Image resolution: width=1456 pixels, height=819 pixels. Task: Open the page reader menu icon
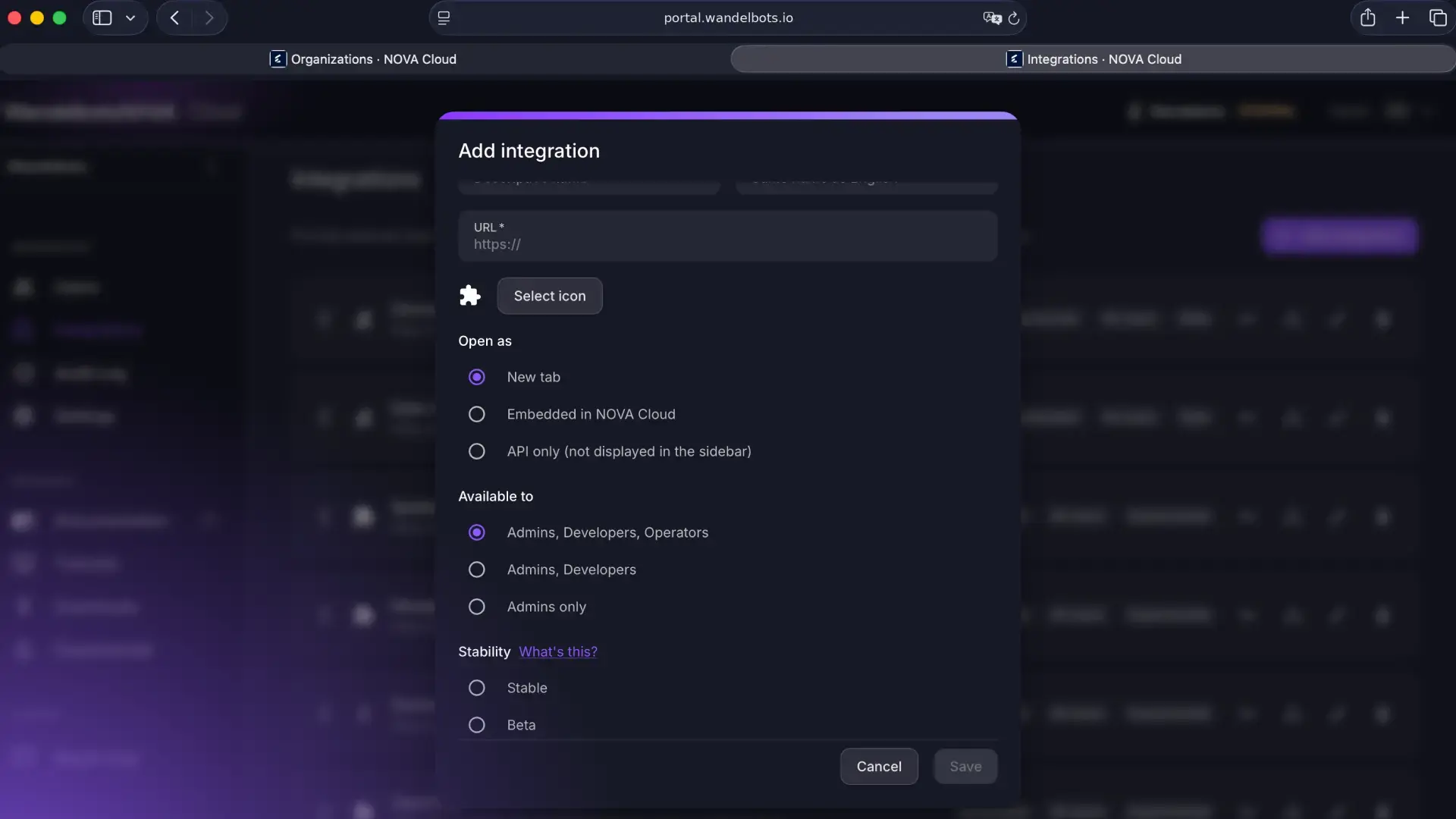(444, 17)
